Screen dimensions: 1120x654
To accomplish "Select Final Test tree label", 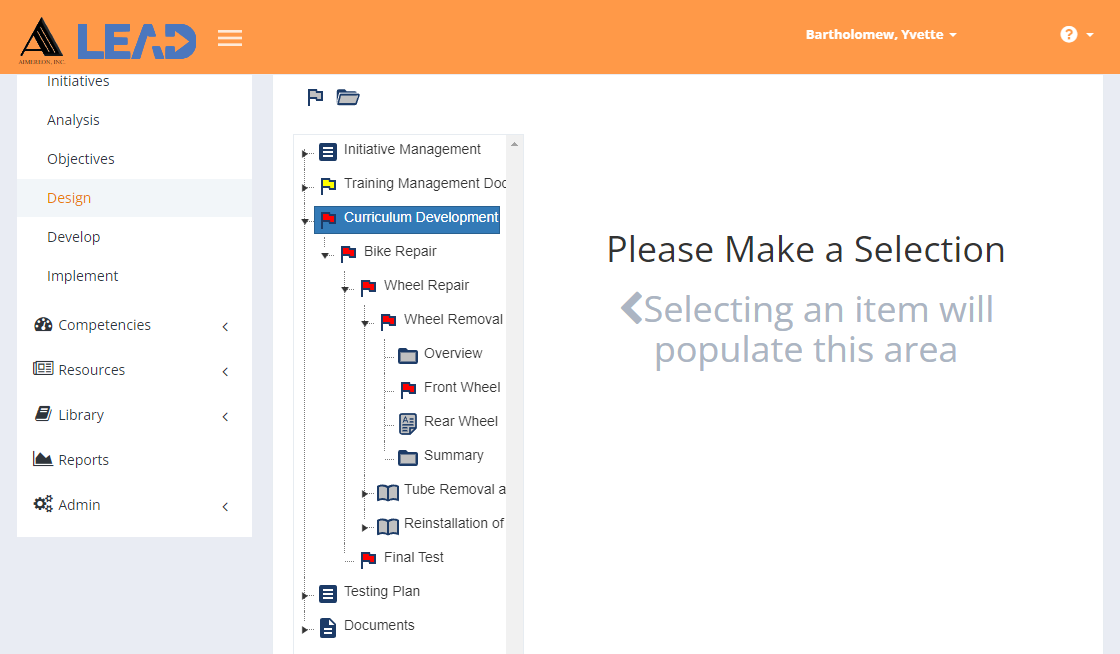I will click(414, 557).
